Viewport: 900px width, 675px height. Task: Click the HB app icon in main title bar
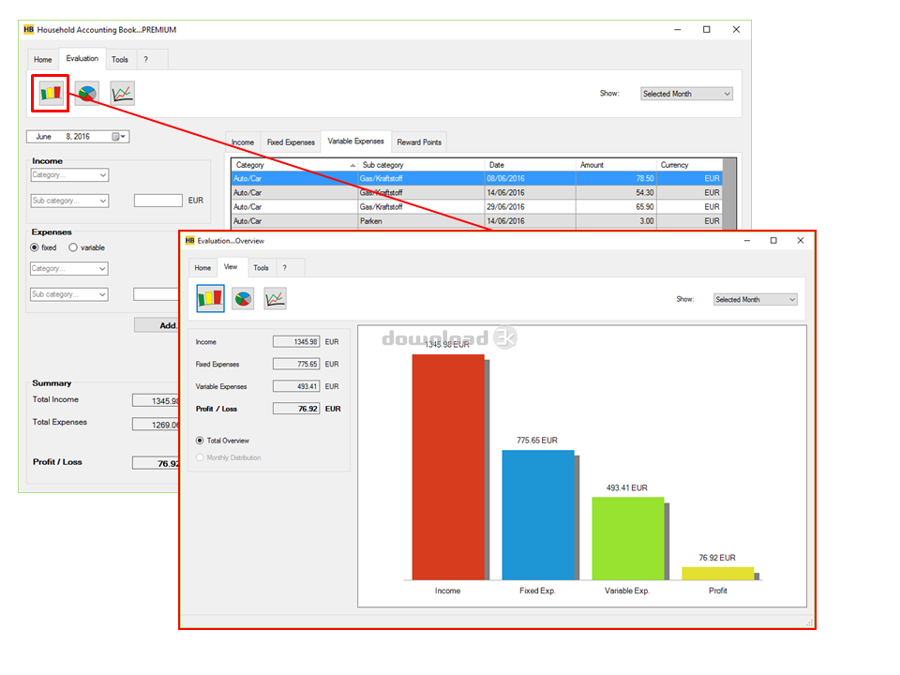29,30
